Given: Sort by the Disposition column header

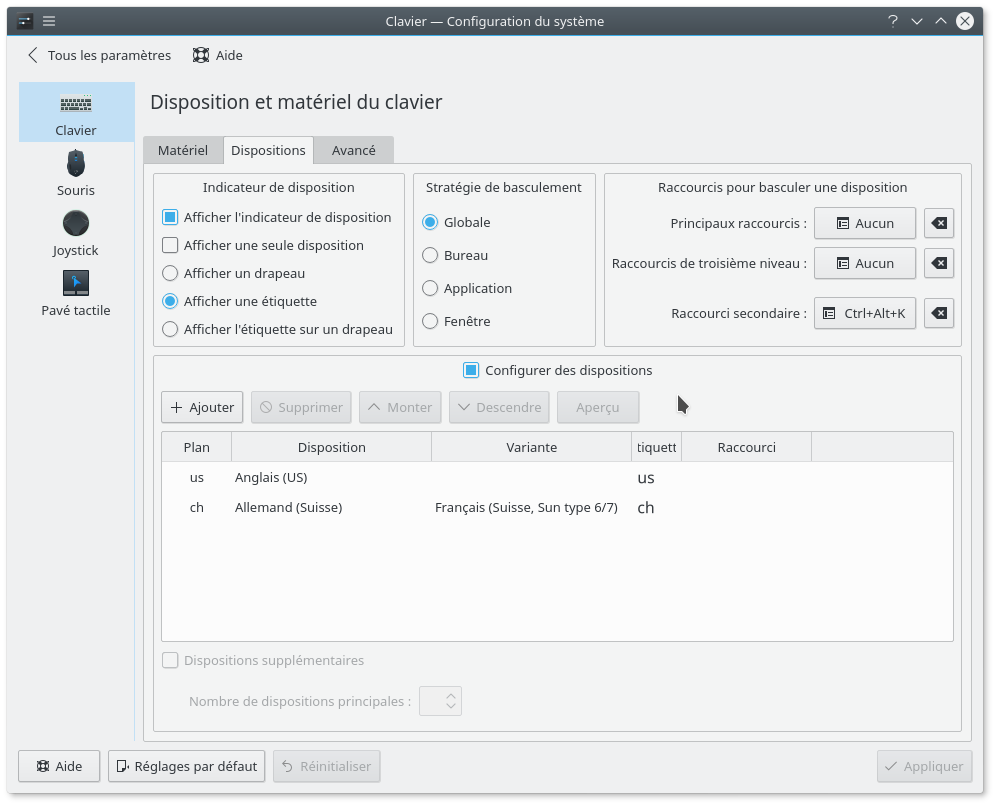Looking at the screenshot, I should coord(332,447).
